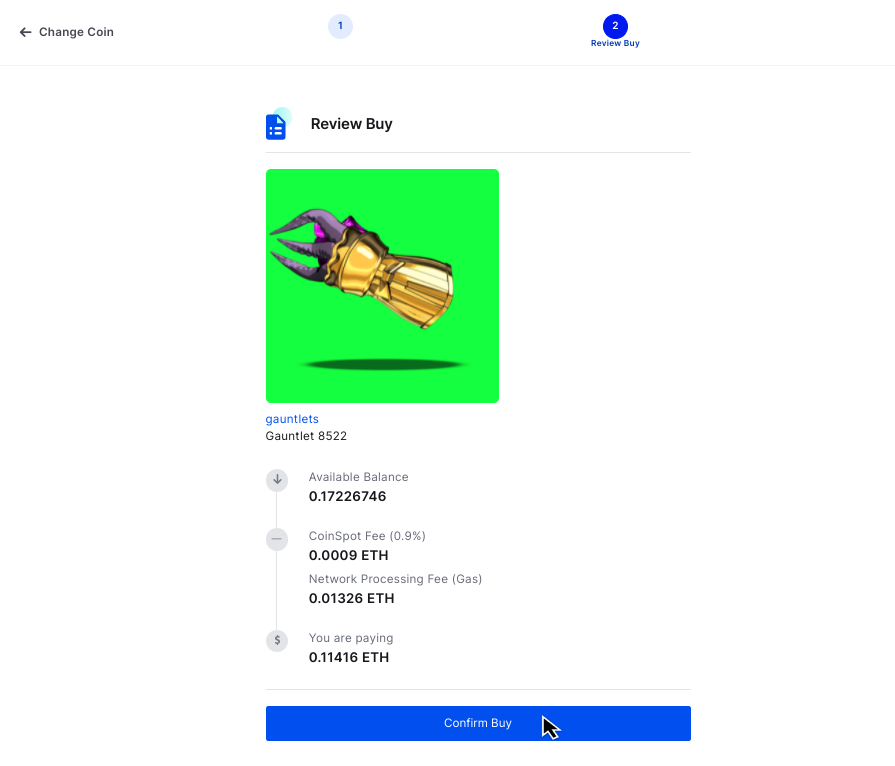Image resolution: width=895 pixels, height=766 pixels.
Task: Click the Review Buy section heading
Action: 351,124
